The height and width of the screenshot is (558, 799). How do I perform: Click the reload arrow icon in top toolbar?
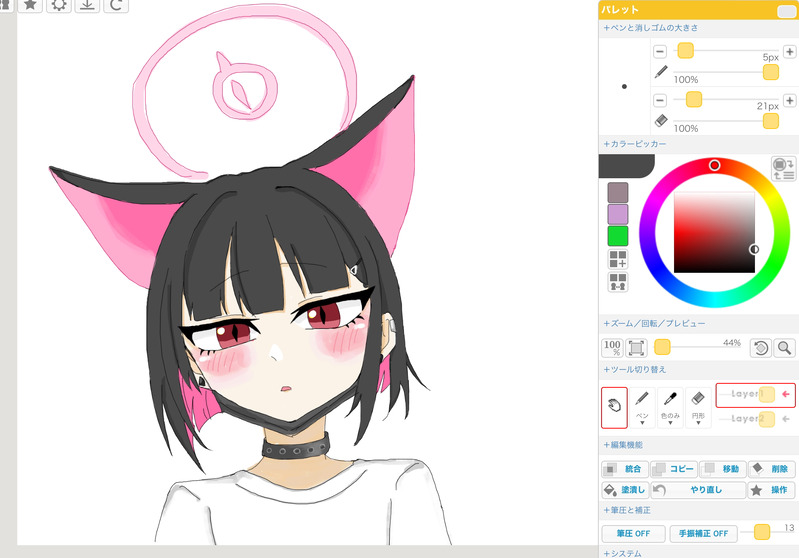[116, 5]
